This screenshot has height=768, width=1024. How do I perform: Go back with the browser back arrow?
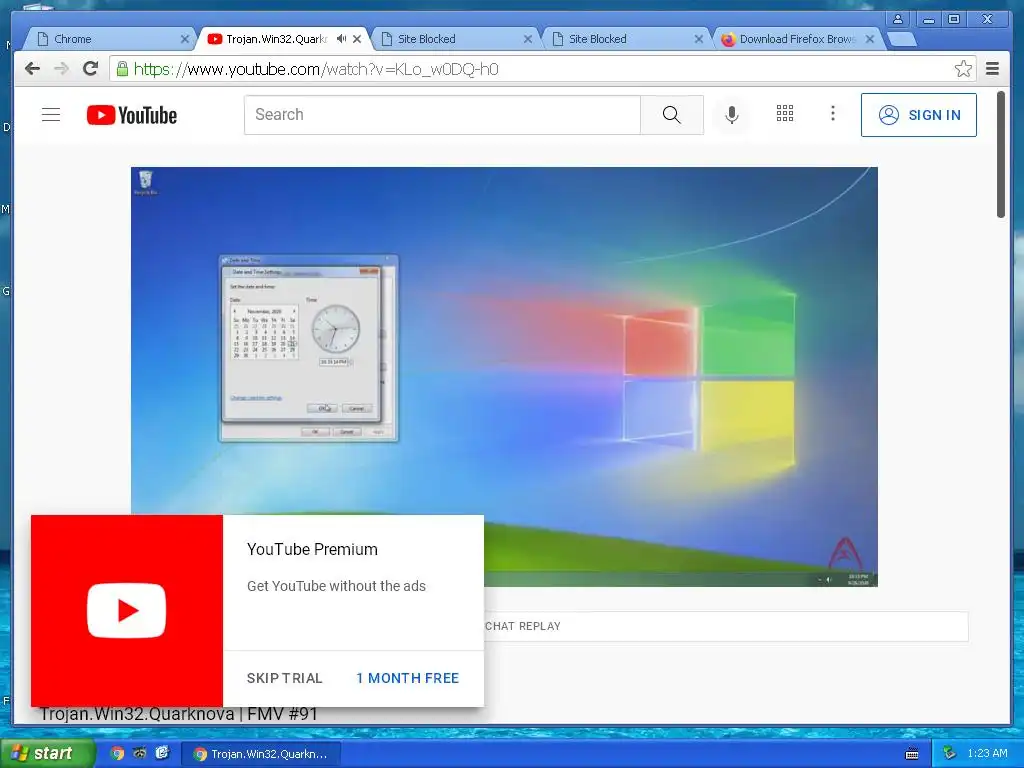(x=32, y=69)
